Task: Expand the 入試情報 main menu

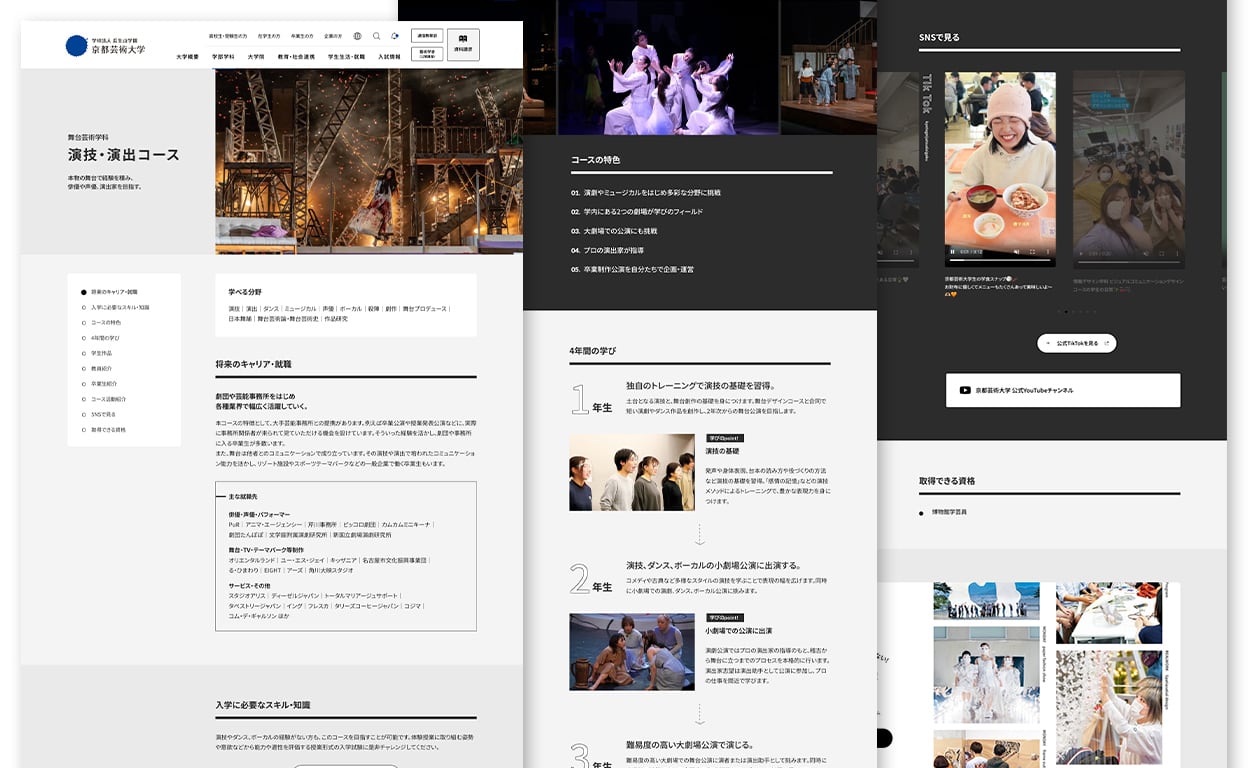Action: click(389, 57)
